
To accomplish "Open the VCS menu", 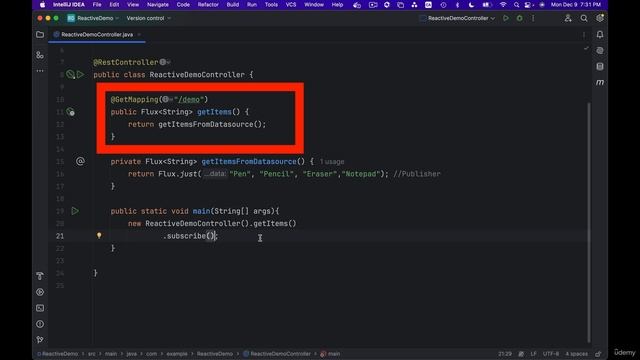I will (291, 5).
